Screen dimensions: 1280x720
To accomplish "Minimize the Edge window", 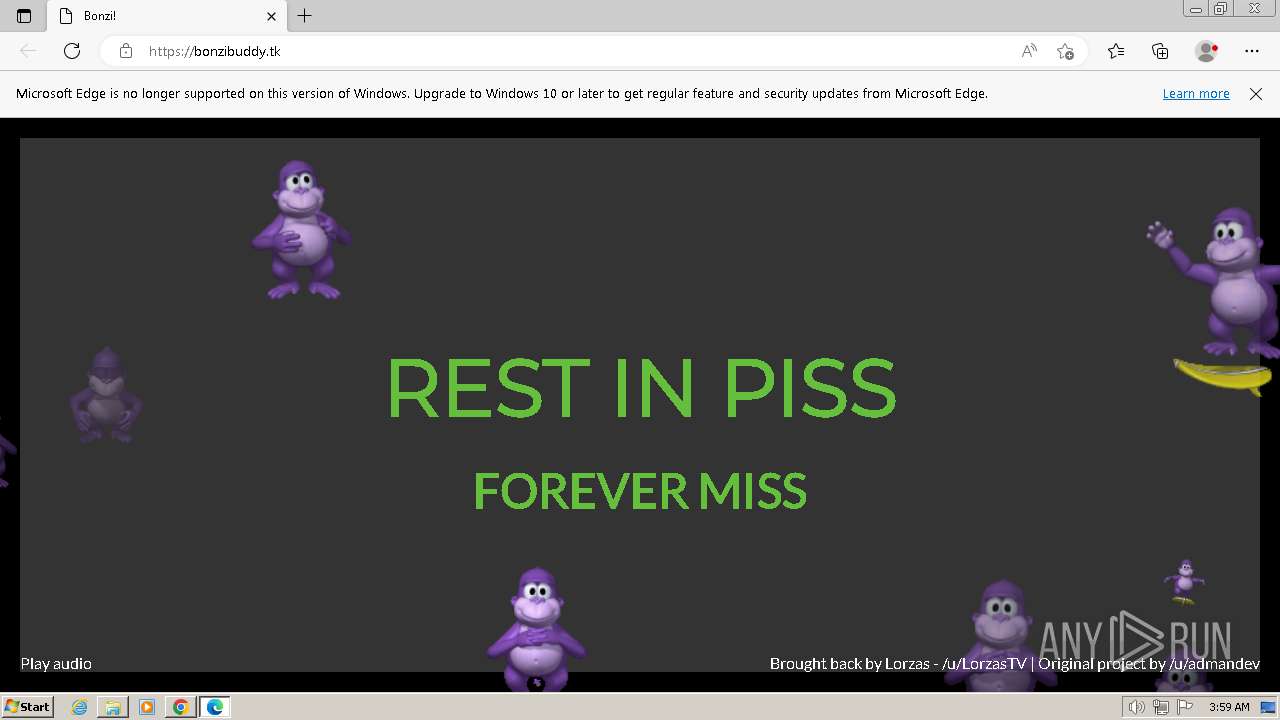I will point(1196,9).
